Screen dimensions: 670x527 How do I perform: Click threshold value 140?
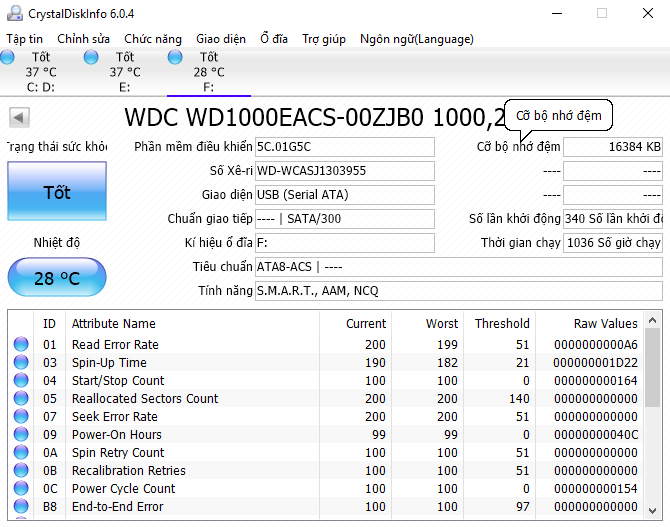click(x=519, y=398)
